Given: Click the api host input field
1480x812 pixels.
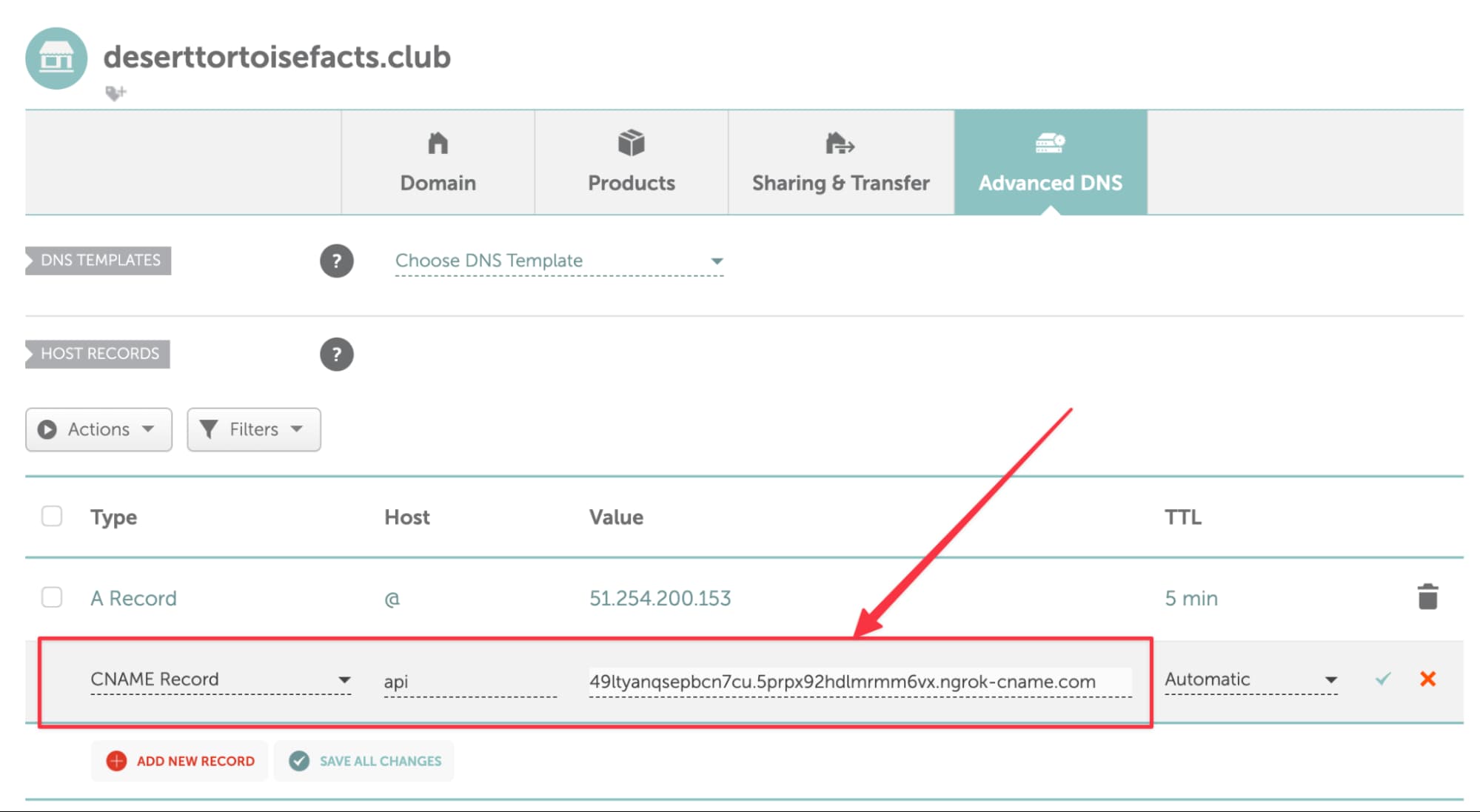Looking at the screenshot, I should pos(469,682).
